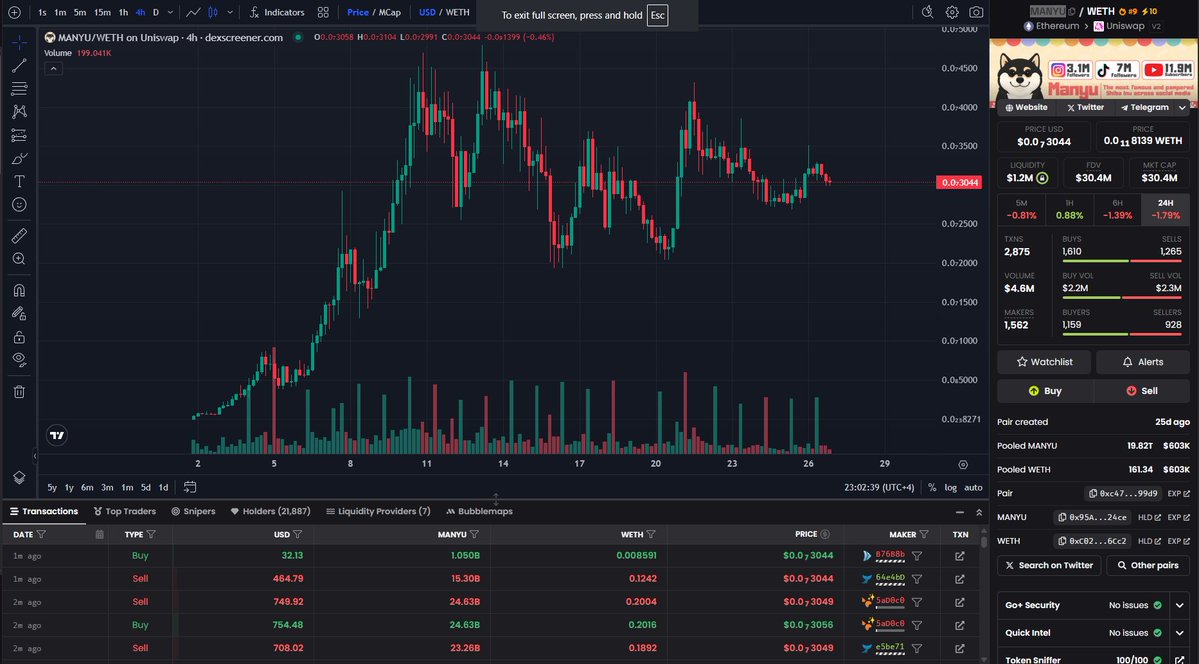This screenshot has width=1199, height=664.
Task: Select the crosshair cursor tool
Action: point(19,41)
